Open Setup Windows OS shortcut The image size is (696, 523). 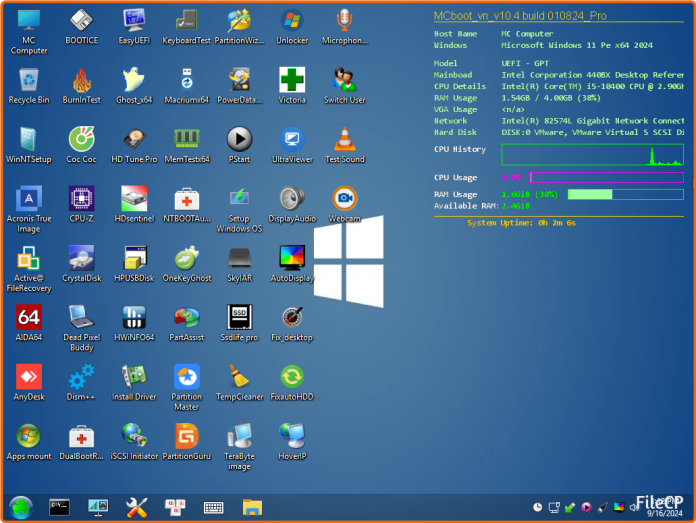[x=239, y=210]
